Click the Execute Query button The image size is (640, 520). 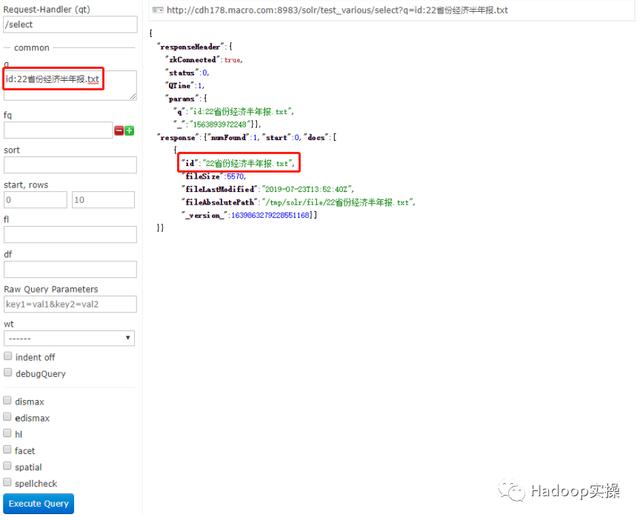tap(38, 504)
